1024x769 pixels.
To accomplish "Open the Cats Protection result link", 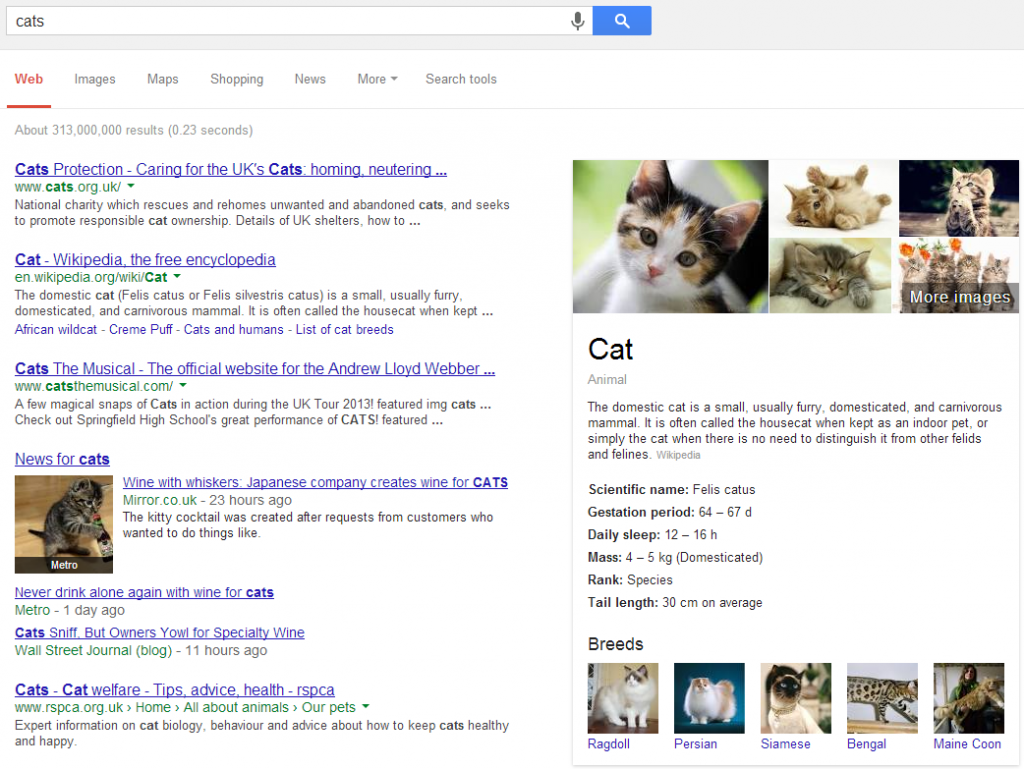I will pyautogui.click(x=231, y=169).
